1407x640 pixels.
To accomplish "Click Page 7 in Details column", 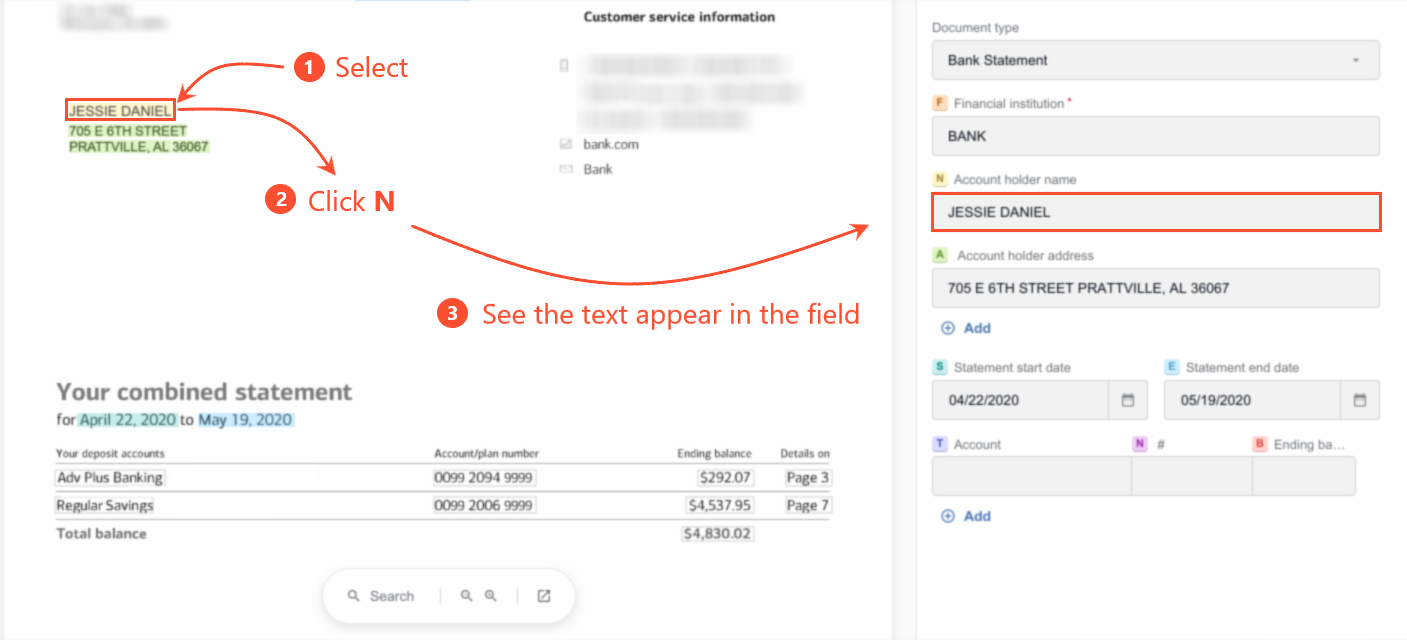I will point(807,506).
